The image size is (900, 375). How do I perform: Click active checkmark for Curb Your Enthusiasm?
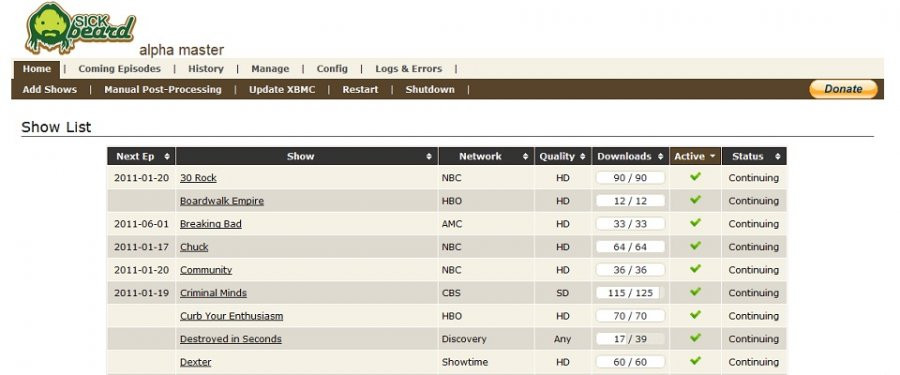(695, 314)
